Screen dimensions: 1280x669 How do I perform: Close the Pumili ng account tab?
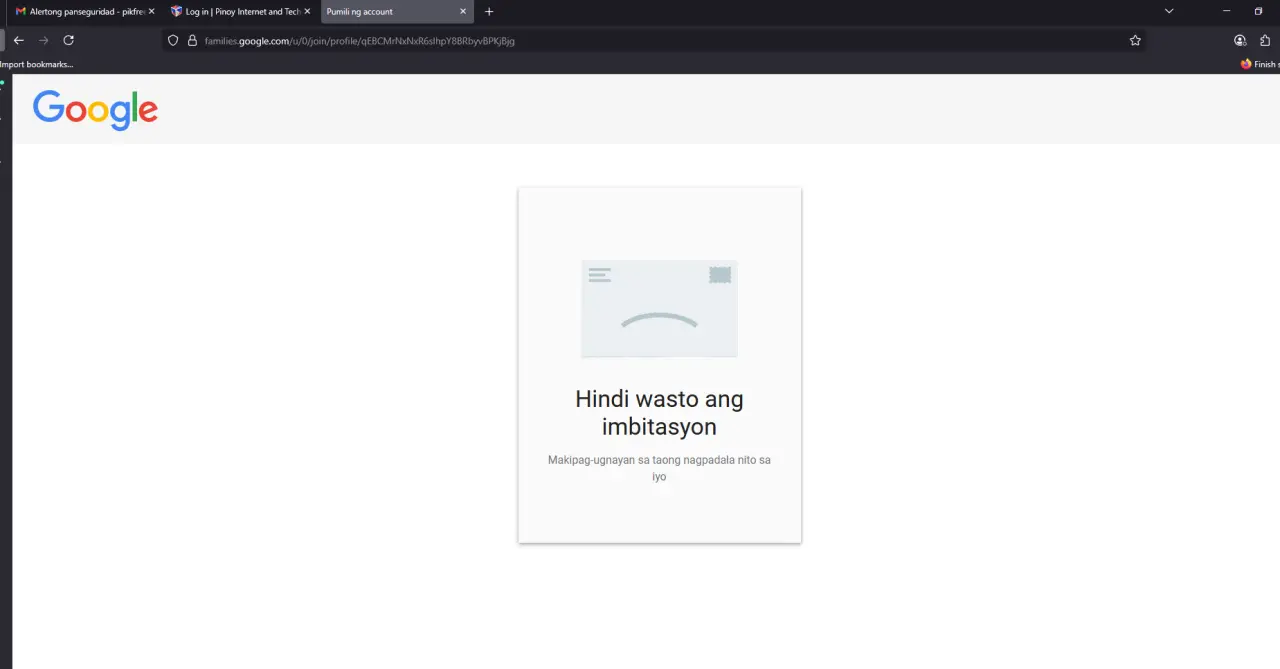(463, 12)
